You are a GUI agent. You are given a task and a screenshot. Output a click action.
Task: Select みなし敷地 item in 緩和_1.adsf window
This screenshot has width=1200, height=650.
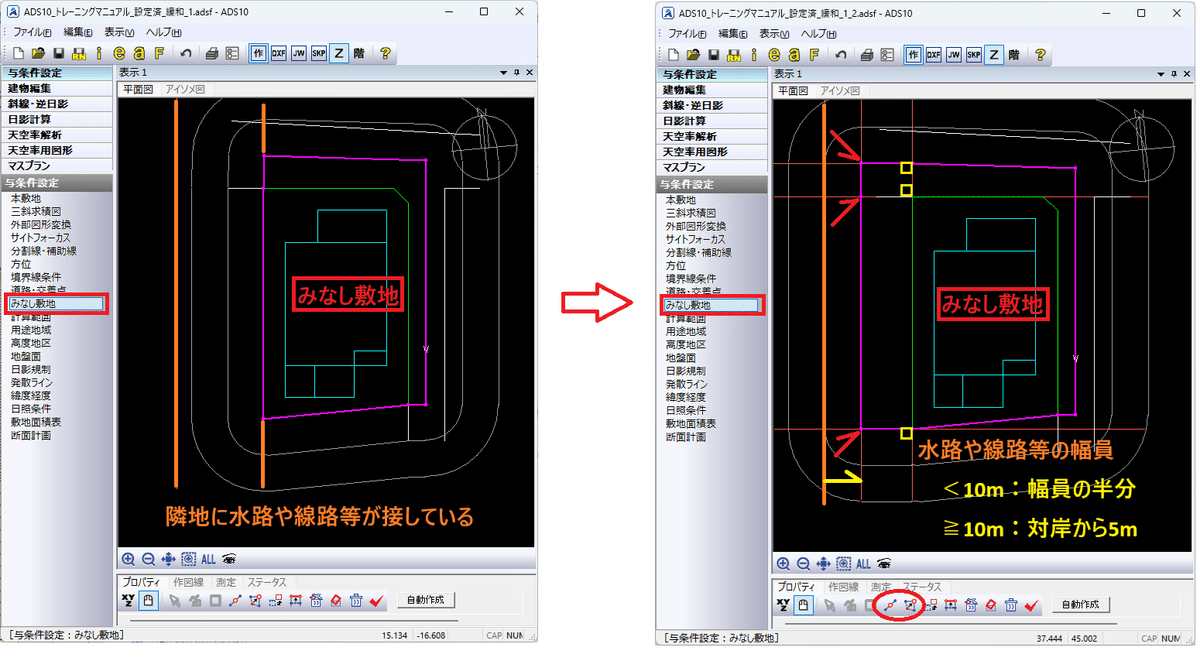click(57, 302)
